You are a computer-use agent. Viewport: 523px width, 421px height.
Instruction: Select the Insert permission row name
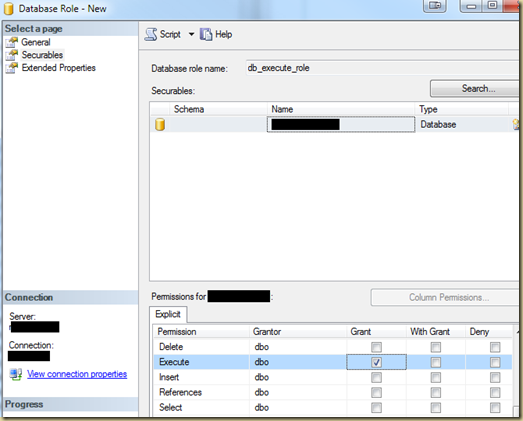(169, 377)
